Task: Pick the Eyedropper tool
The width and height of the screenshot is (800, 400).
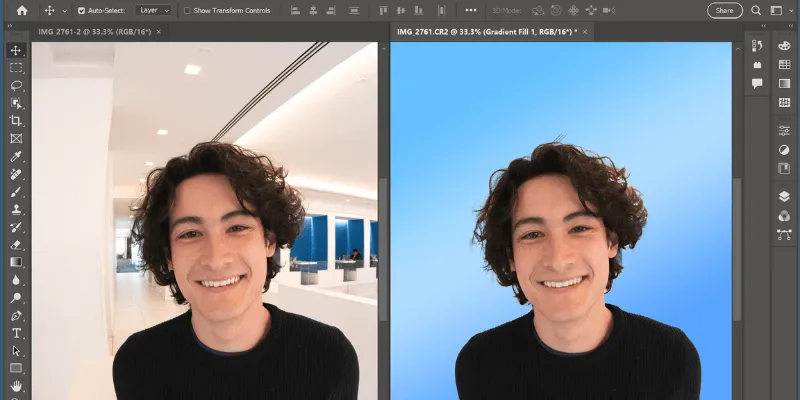Action: (x=16, y=157)
